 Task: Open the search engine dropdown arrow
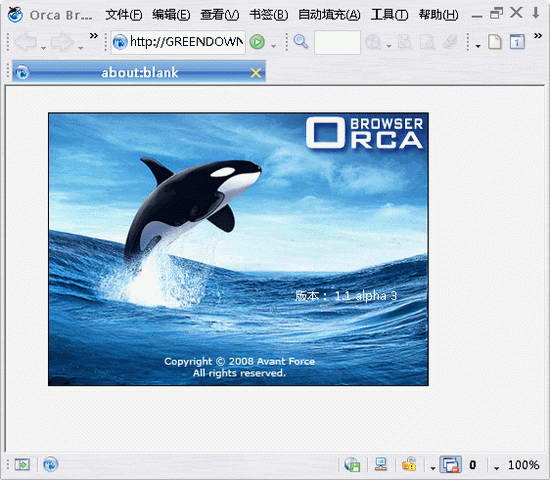tap(389, 46)
